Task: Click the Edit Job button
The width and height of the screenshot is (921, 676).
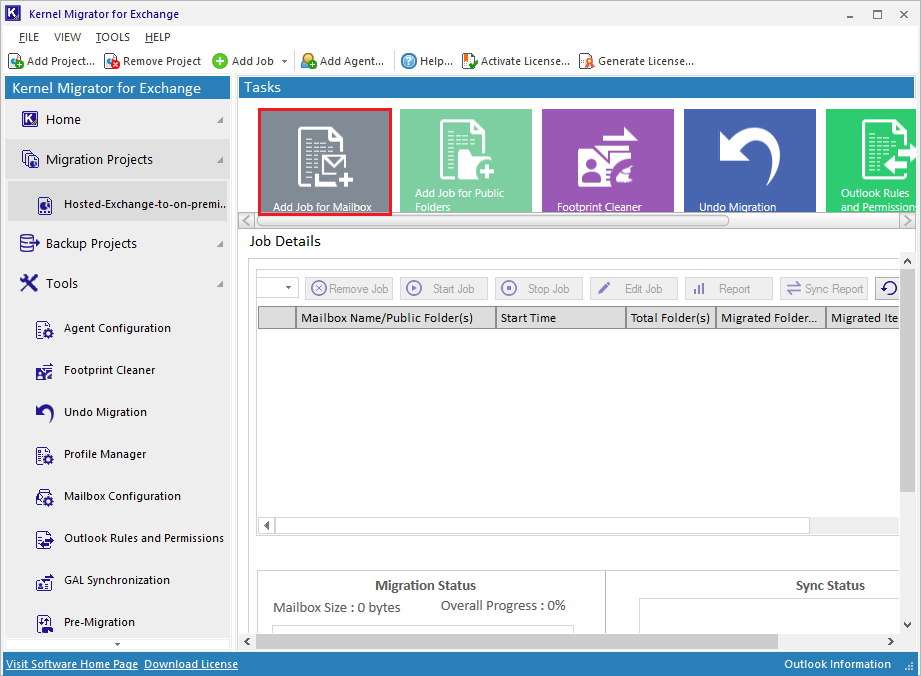Action: [x=634, y=288]
